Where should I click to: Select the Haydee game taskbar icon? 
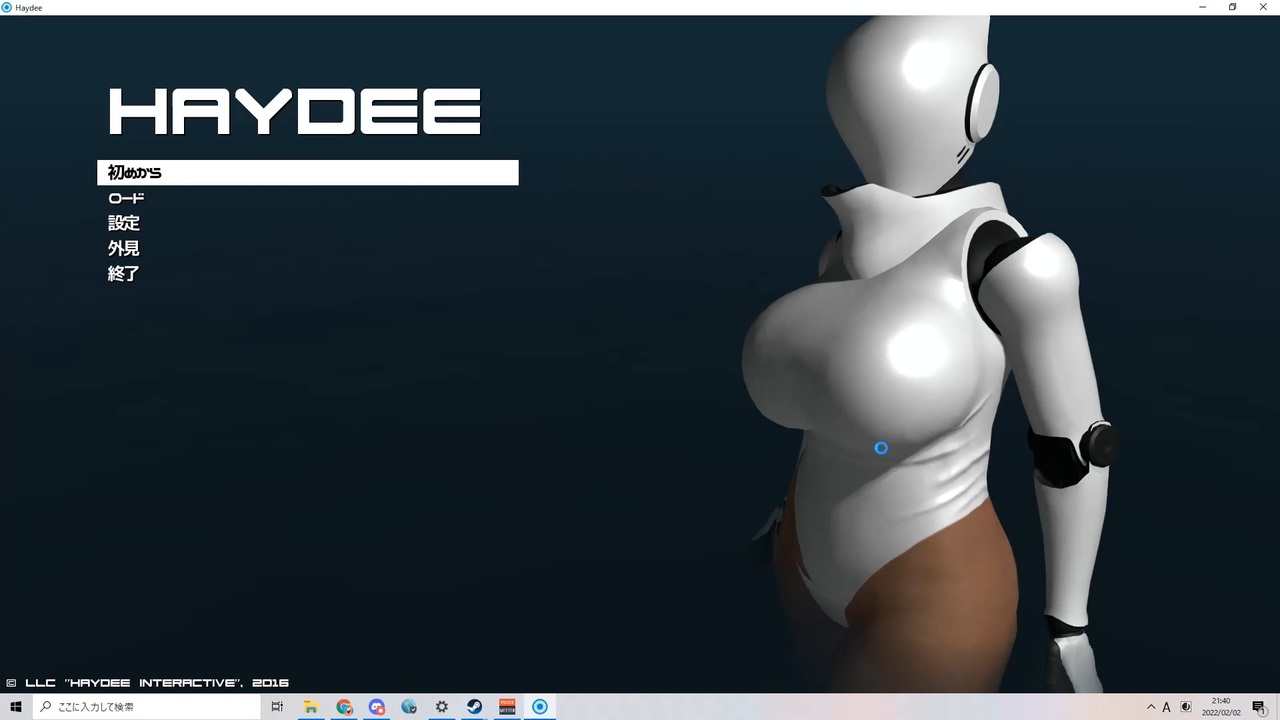point(540,707)
